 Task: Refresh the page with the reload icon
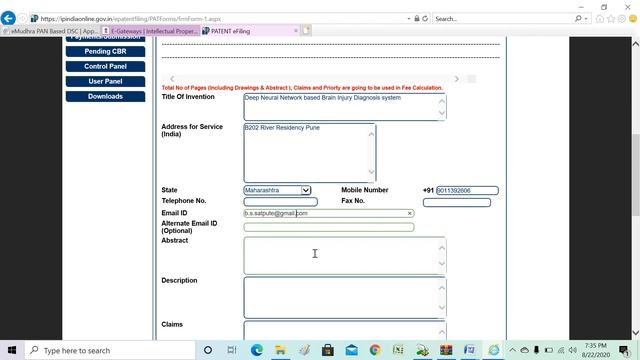(x=425, y=19)
